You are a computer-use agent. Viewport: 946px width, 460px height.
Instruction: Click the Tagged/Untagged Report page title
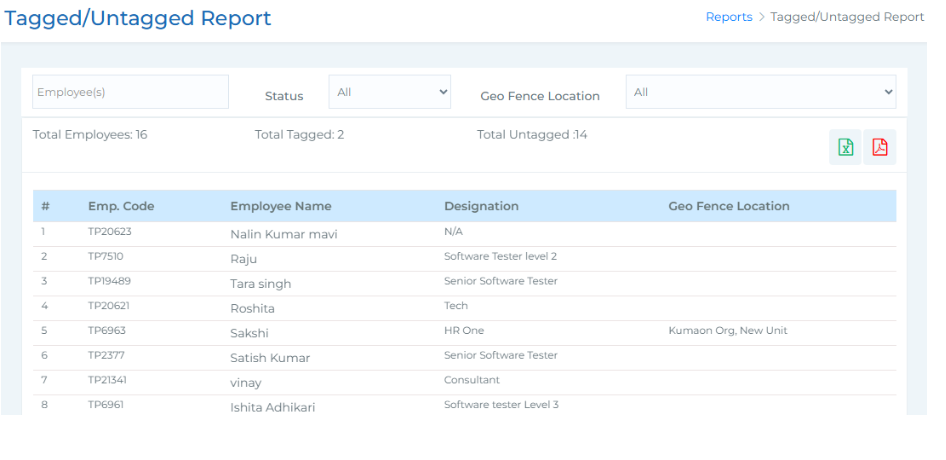coord(138,18)
